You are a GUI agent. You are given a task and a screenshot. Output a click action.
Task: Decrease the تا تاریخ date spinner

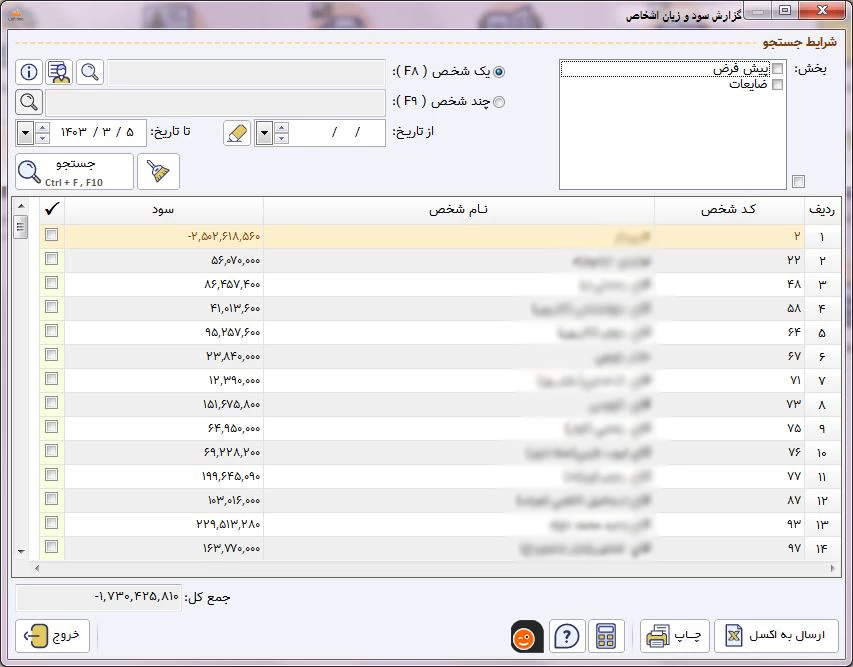(x=42, y=139)
